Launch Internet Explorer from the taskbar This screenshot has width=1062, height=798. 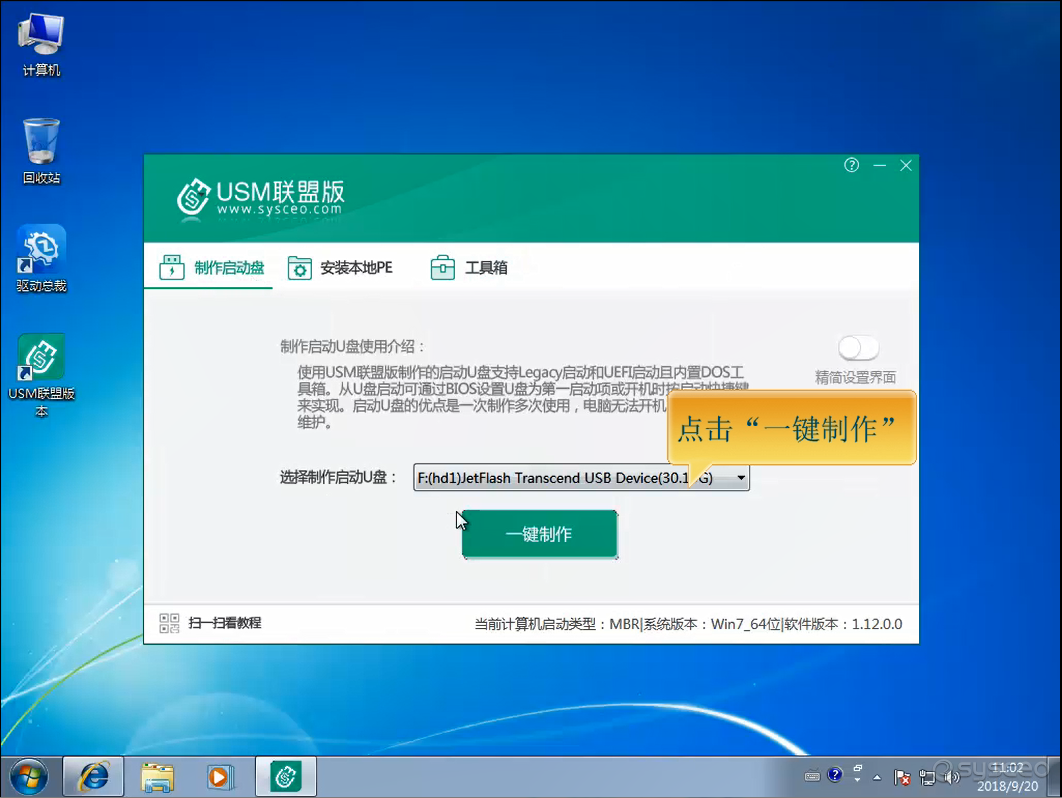point(94,776)
